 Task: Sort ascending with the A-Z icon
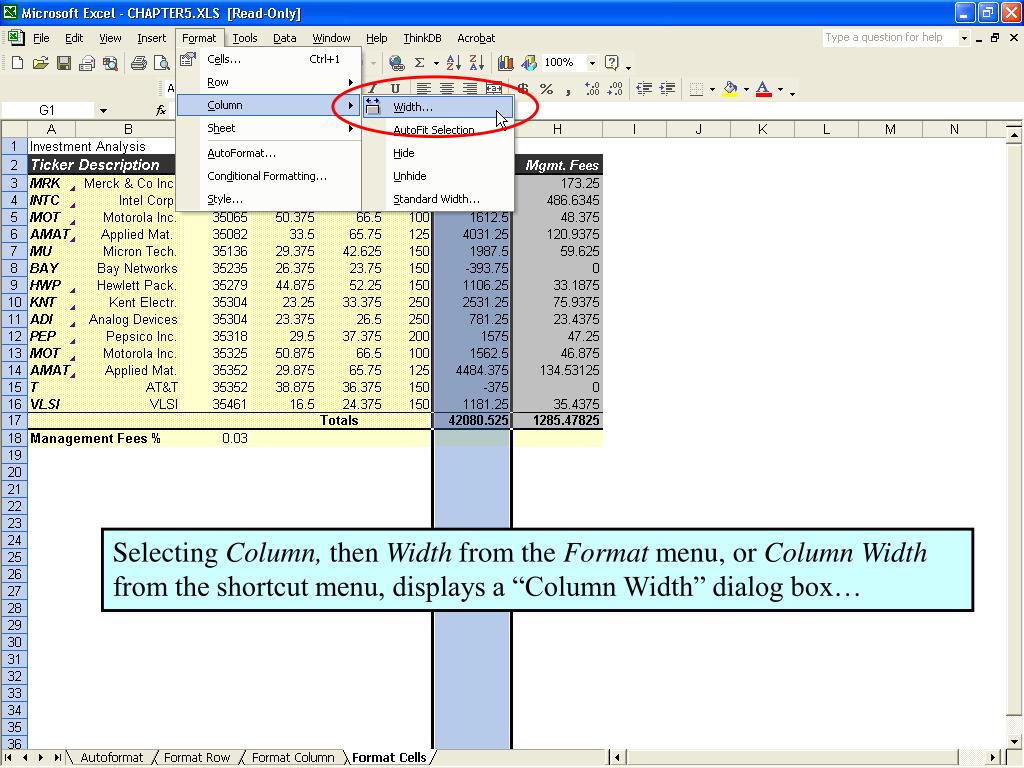pyautogui.click(x=453, y=63)
